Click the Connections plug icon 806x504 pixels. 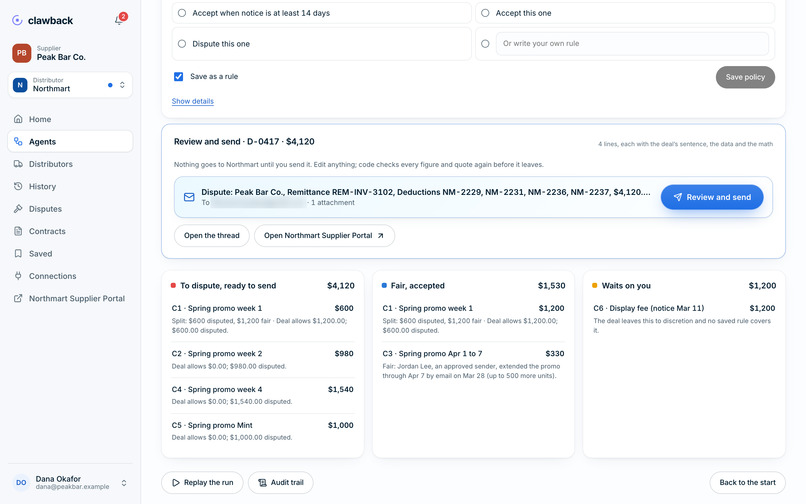click(18, 276)
